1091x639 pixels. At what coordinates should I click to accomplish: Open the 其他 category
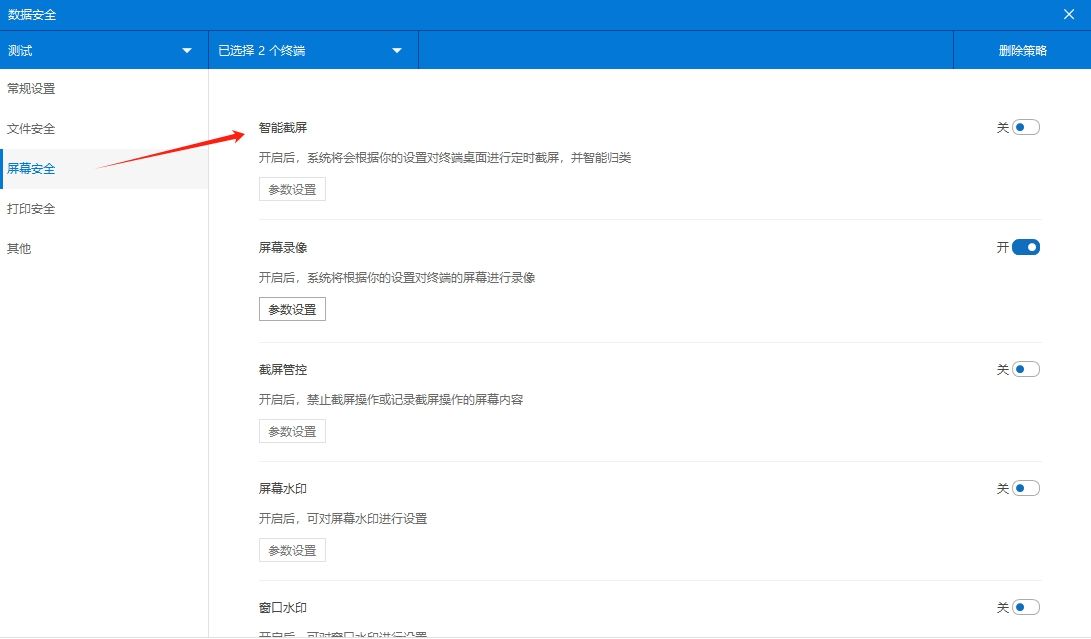104,248
